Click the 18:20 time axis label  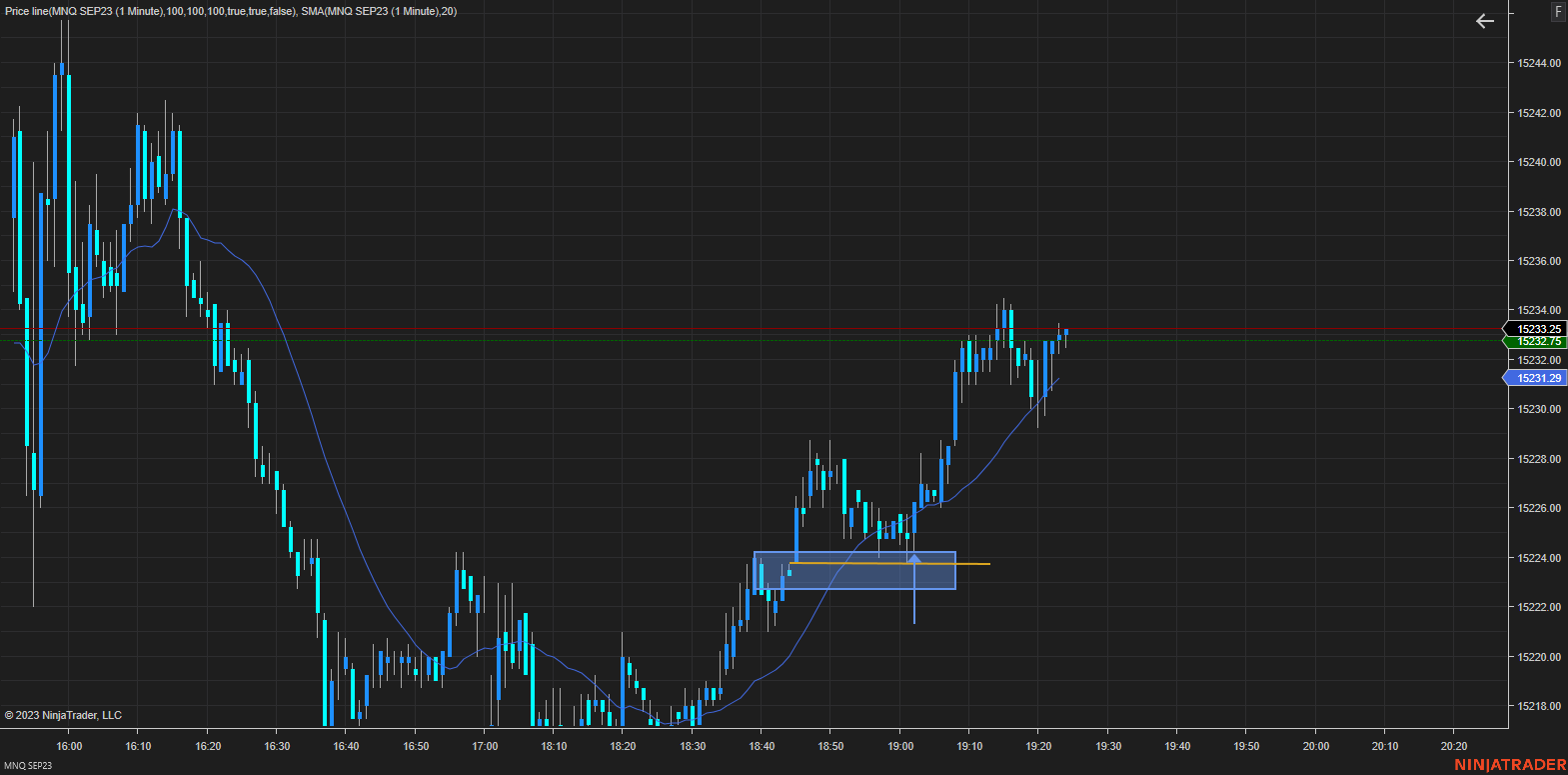623,746
